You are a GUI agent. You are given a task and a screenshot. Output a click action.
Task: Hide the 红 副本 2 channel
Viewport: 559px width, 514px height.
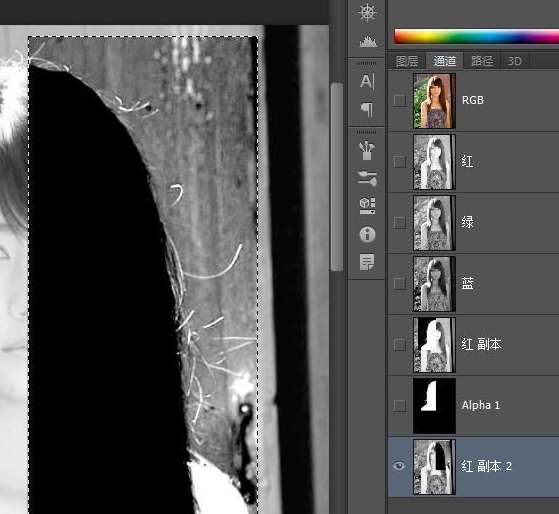[399, 466]
